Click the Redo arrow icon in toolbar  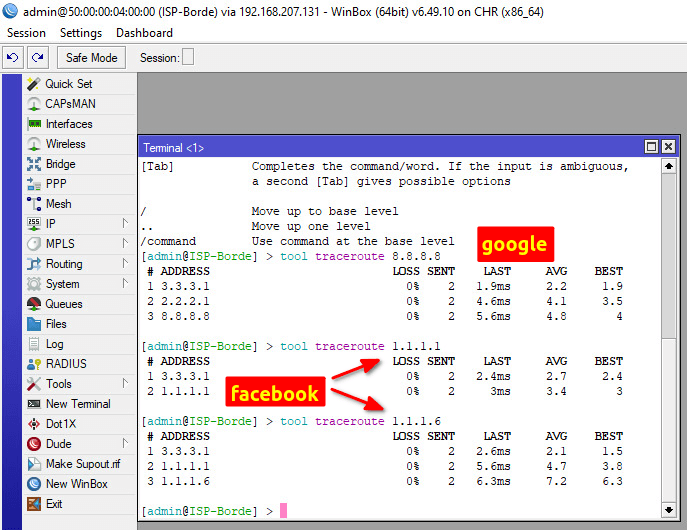click(x=37, y=58)
